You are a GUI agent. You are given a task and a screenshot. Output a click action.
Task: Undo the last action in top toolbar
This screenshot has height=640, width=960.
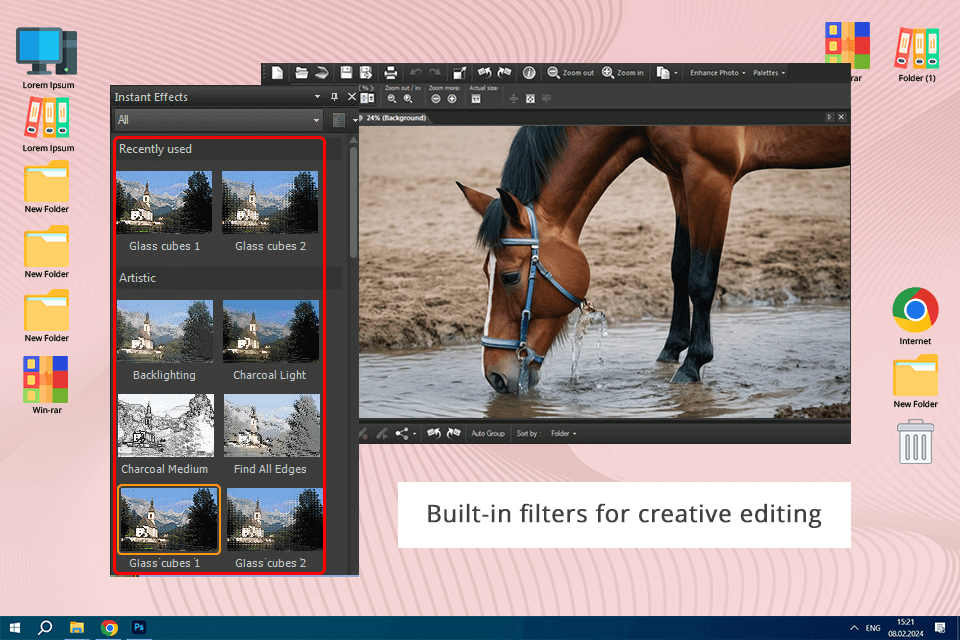pyautogui.click(x=416, y=73)
